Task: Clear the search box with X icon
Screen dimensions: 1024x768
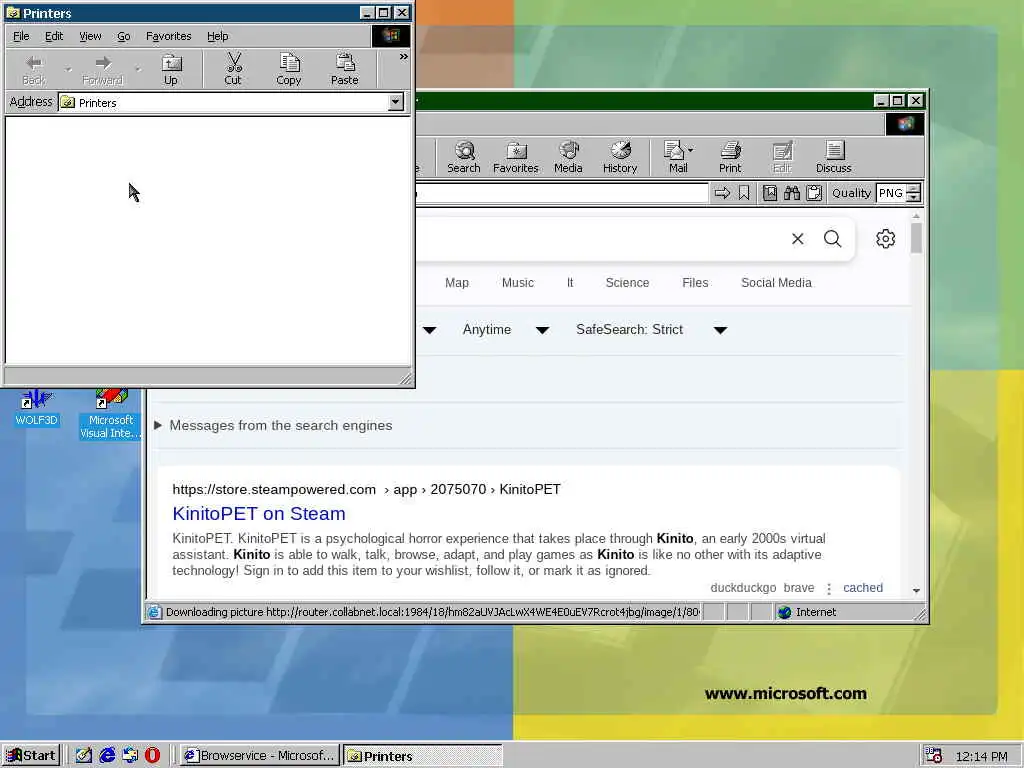Action: (x=797, y=239)
